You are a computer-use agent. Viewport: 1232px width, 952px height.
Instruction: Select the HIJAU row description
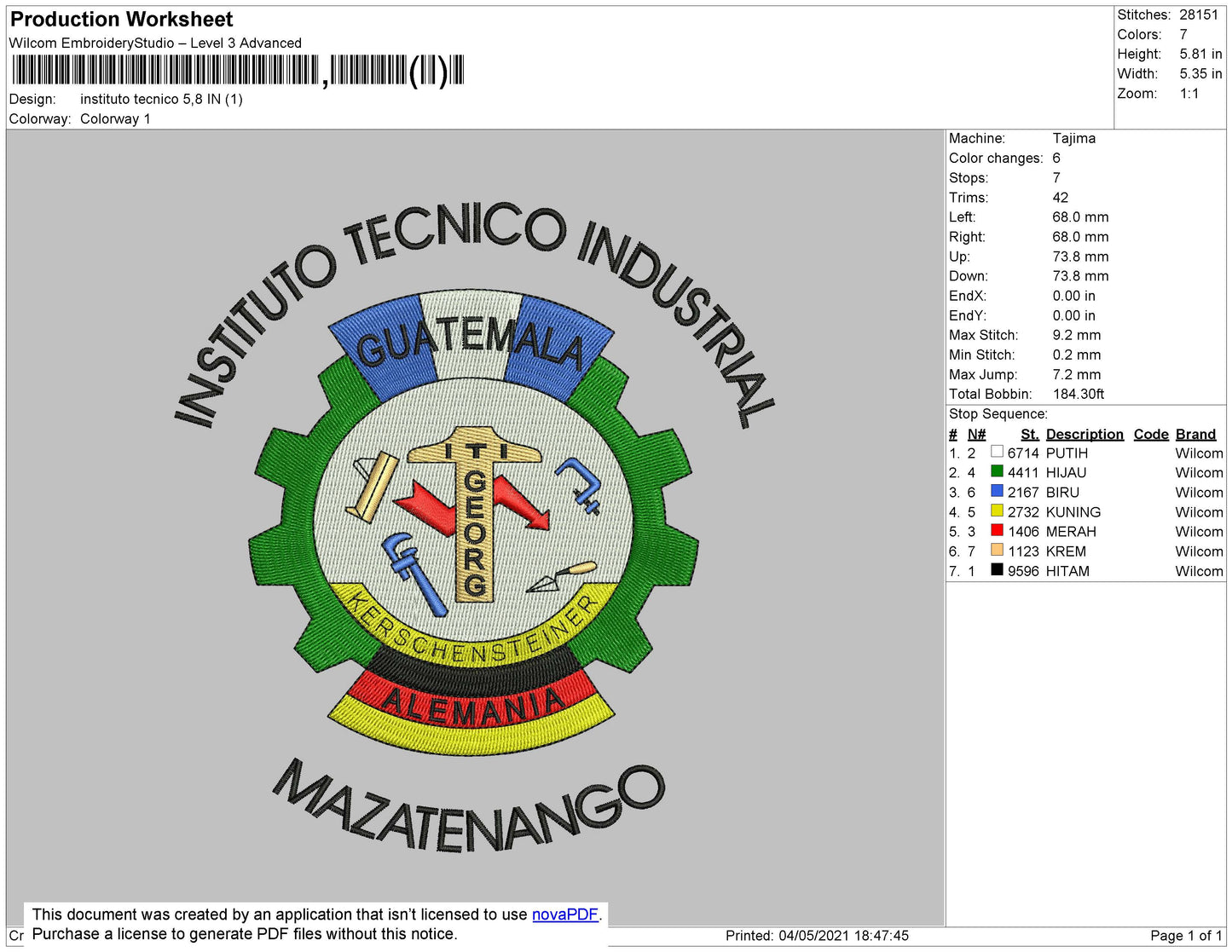pyautogui.click(x=1066, y=472)
